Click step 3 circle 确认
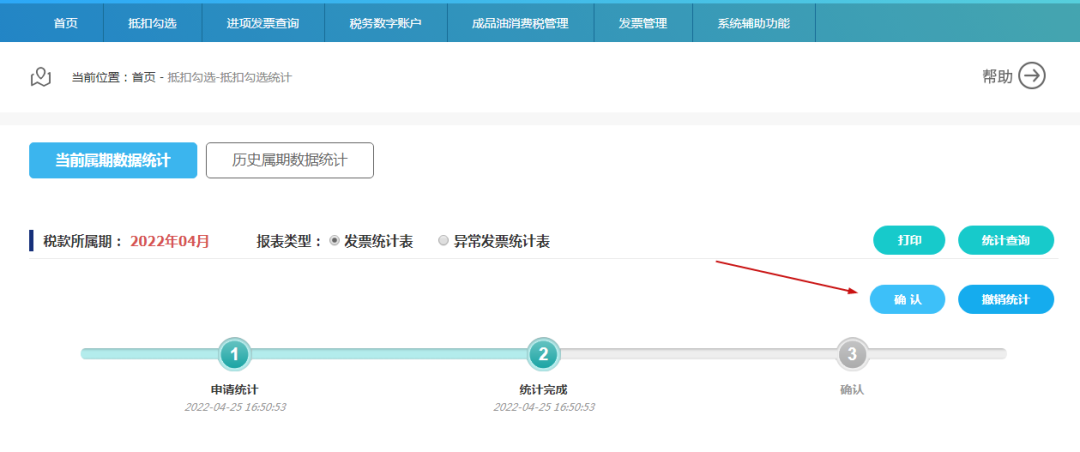Screen dimensions: 1080x452 pyautogui.click(x=852, y=354)
